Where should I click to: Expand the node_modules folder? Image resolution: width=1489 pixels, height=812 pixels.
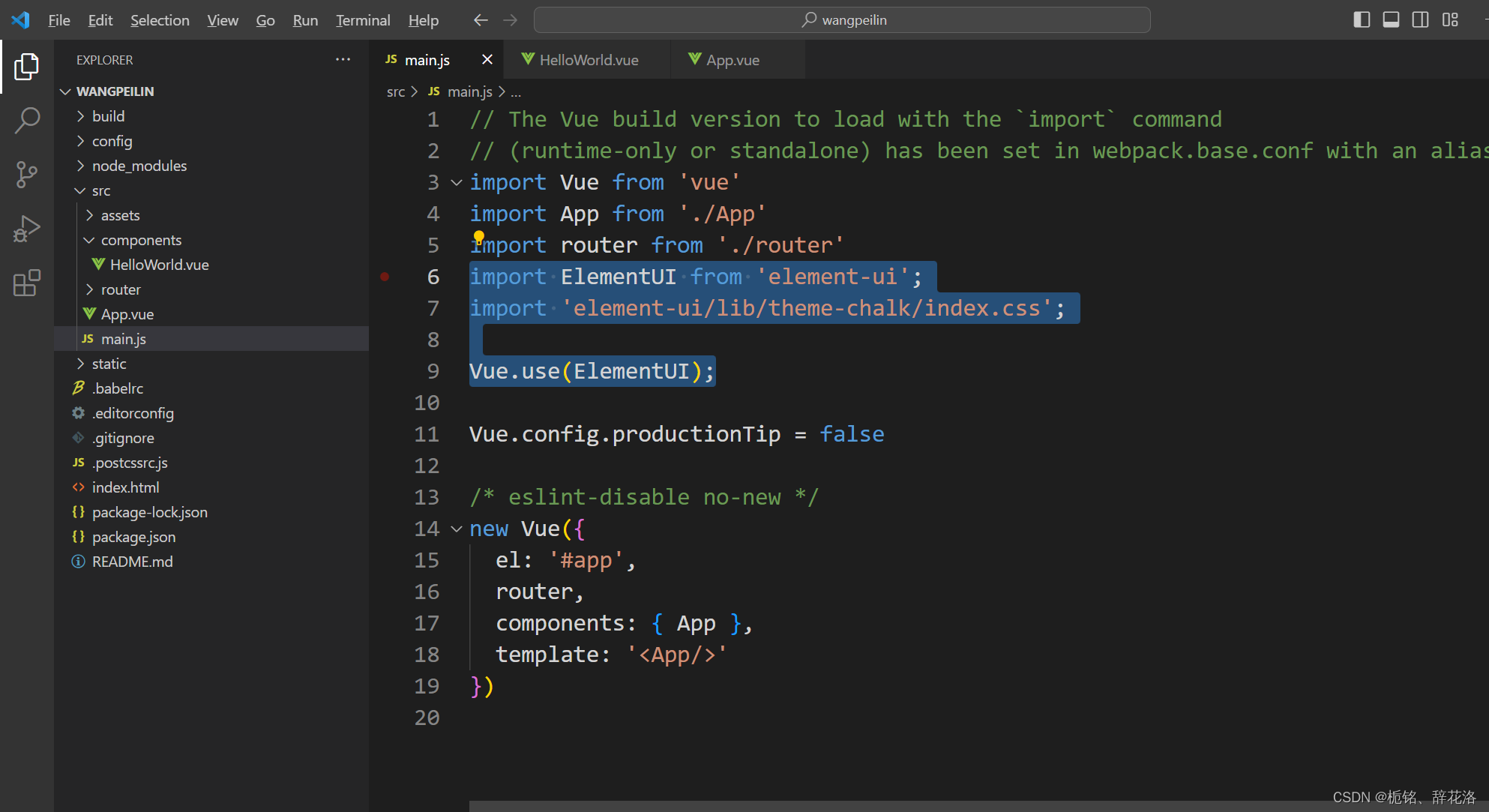[139, 166]
